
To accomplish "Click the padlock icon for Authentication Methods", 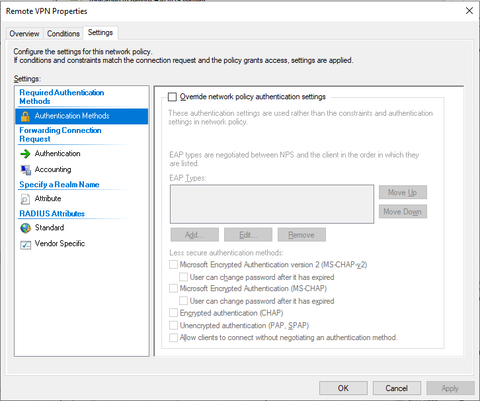I will click(x=25, y=116).
